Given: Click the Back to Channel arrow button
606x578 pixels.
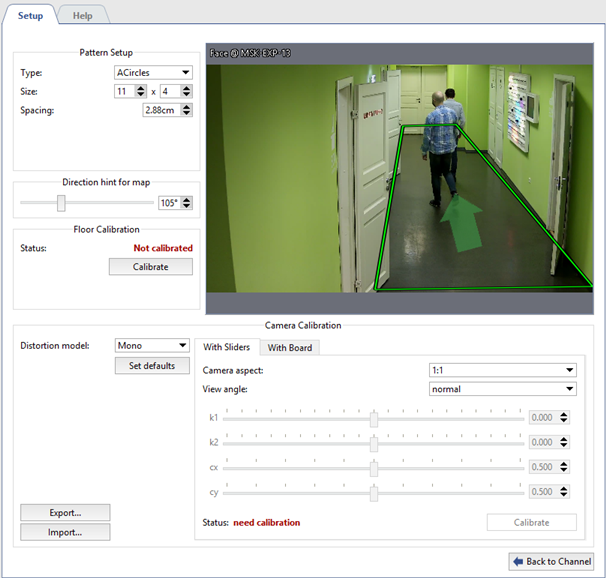Looking at the screenshot, I should (552, 561).
